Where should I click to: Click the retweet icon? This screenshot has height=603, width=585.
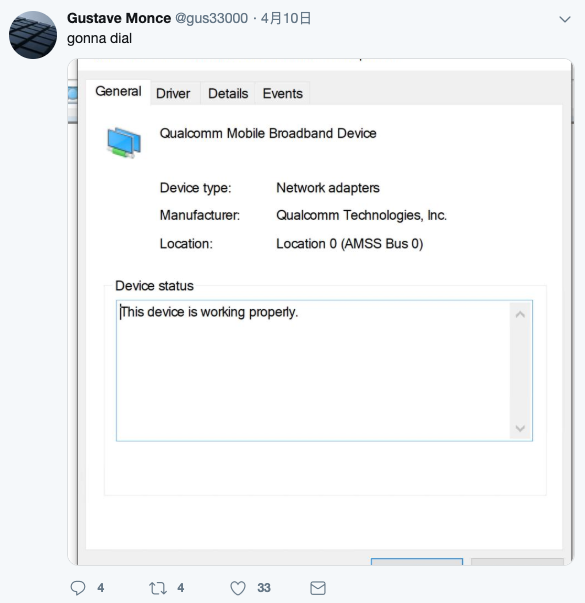click(158, 588)
